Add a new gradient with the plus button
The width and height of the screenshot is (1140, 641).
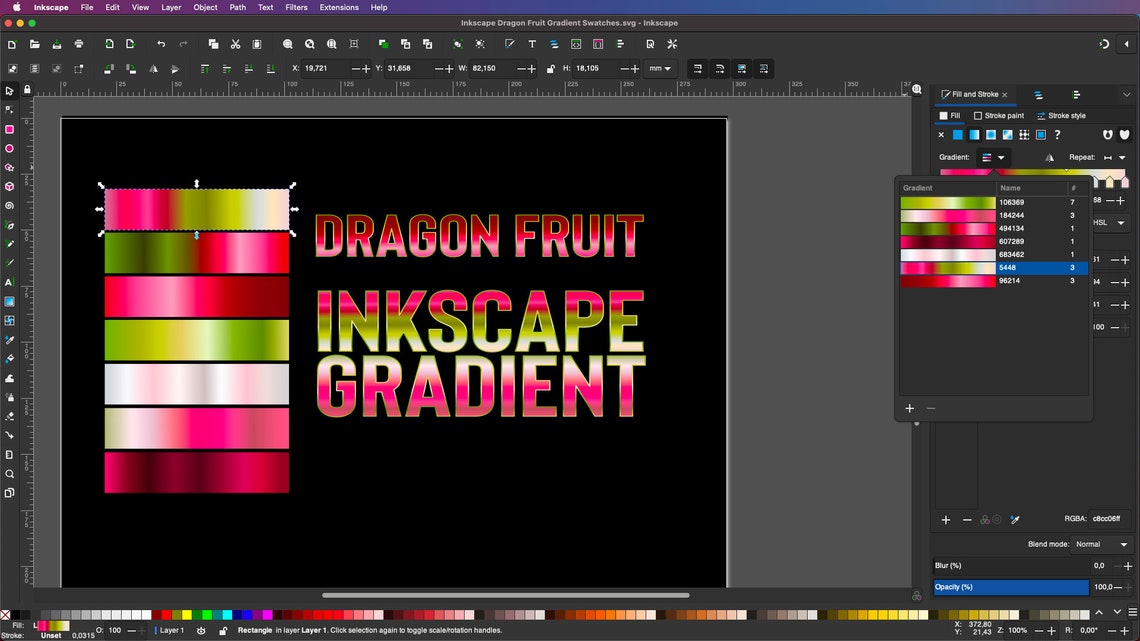coord(909,408)
